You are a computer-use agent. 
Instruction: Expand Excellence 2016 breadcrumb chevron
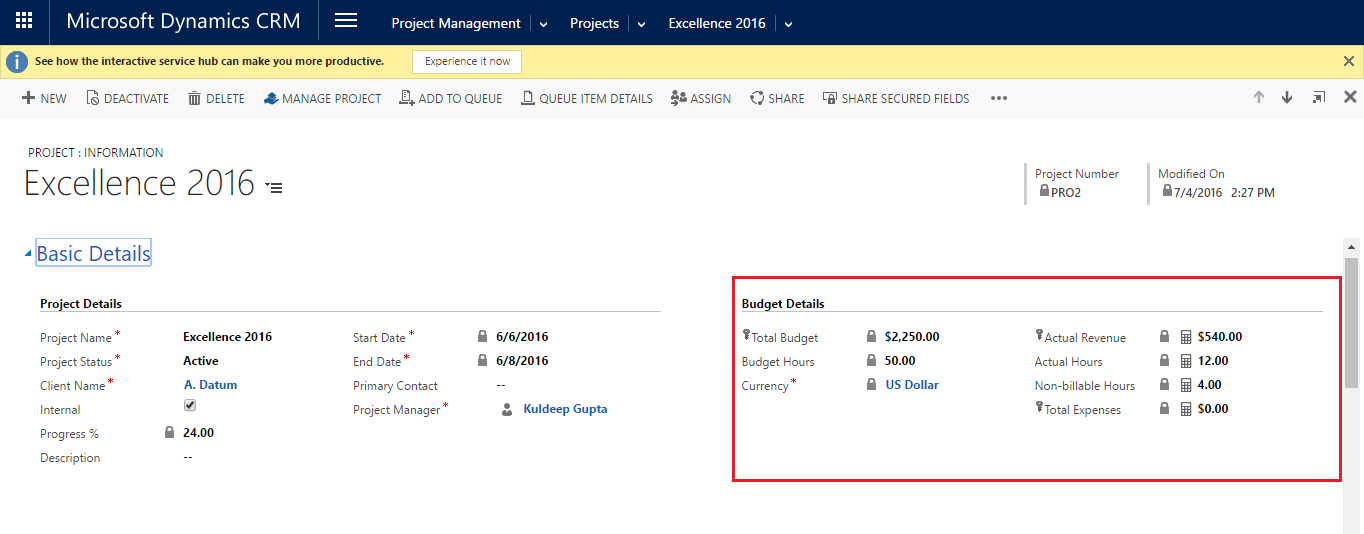(788, 24)
